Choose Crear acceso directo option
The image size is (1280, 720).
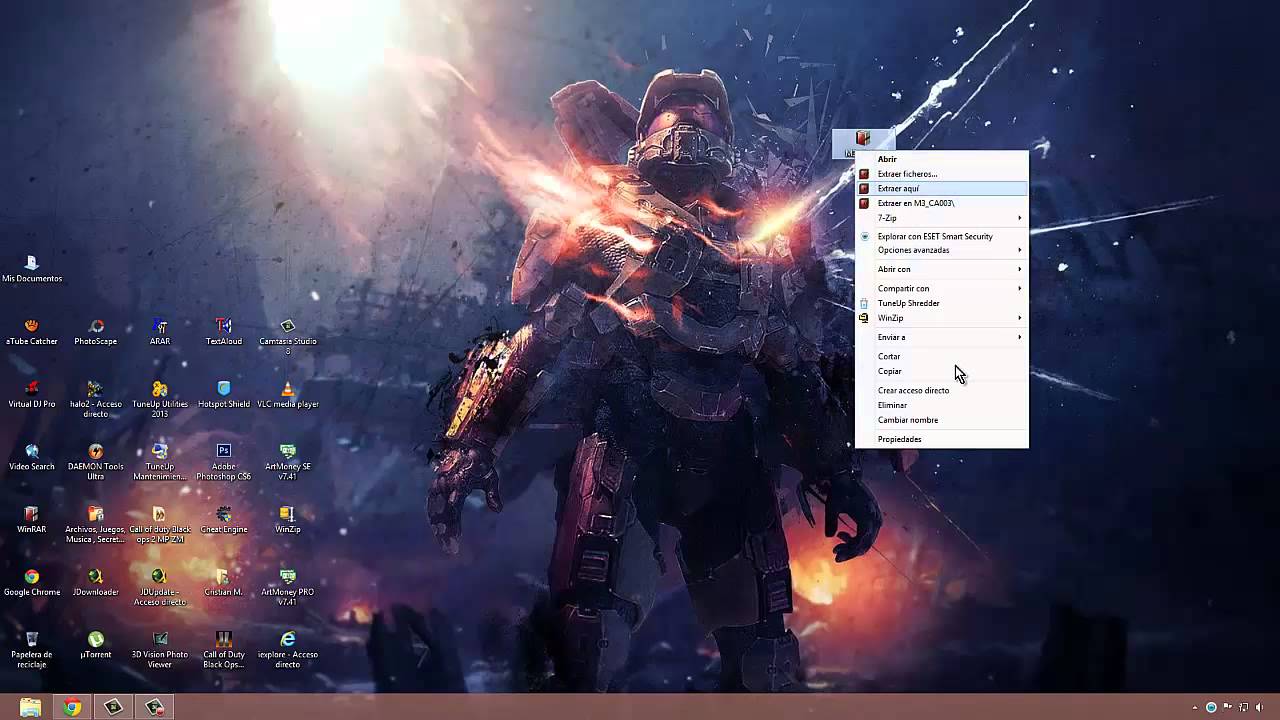(x=941, y=390)
